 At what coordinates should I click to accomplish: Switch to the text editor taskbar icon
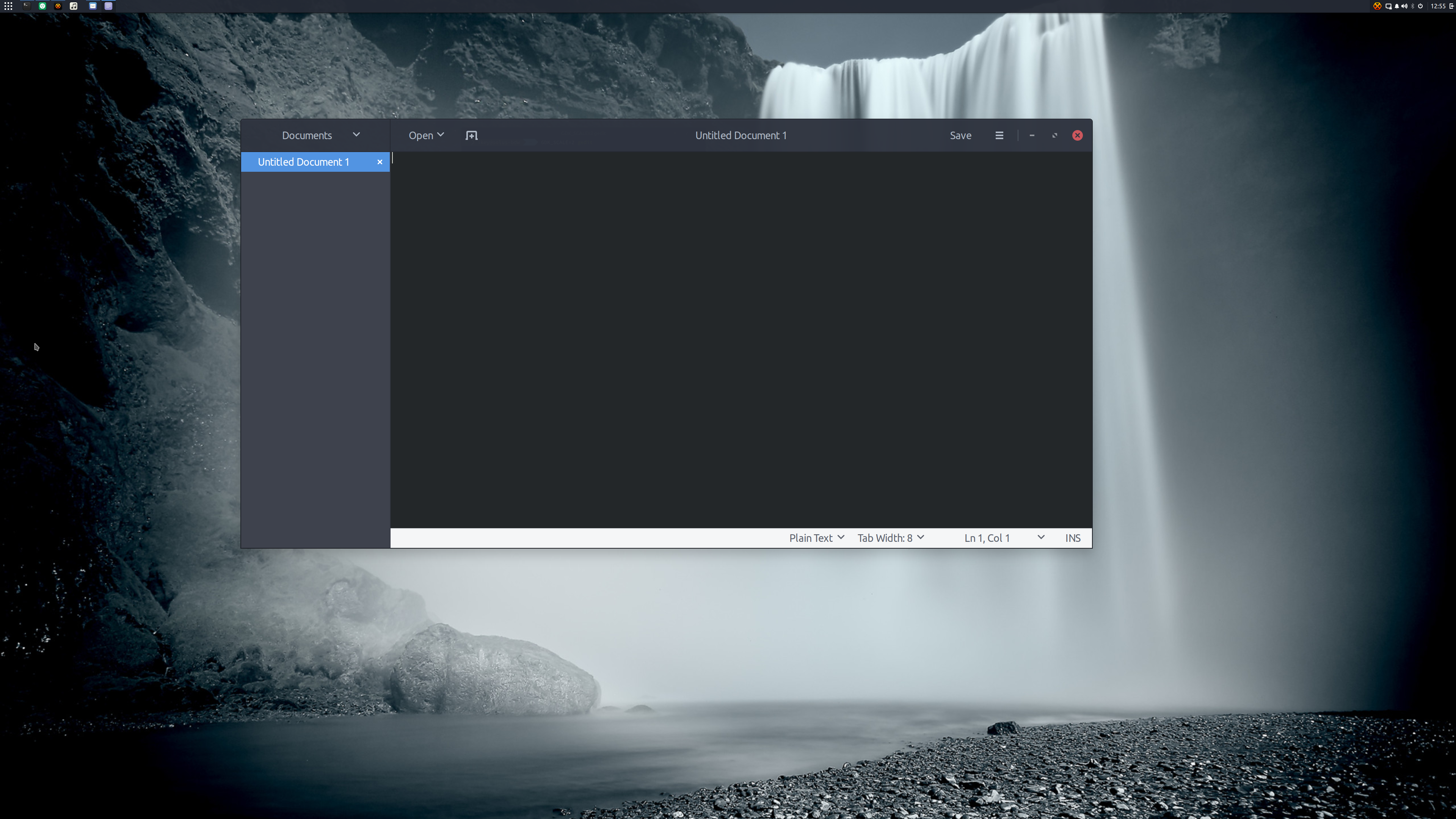[108, 6]
